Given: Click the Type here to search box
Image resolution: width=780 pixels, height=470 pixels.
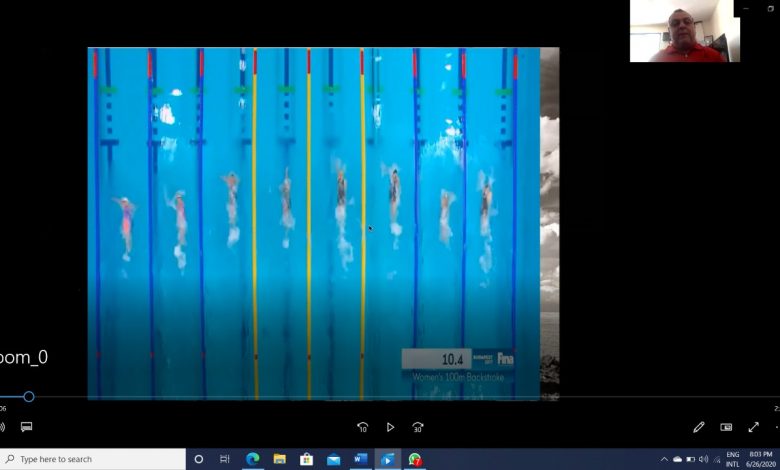Looking at the screenshot, I should pyautogui.click(x=93, y=459).
